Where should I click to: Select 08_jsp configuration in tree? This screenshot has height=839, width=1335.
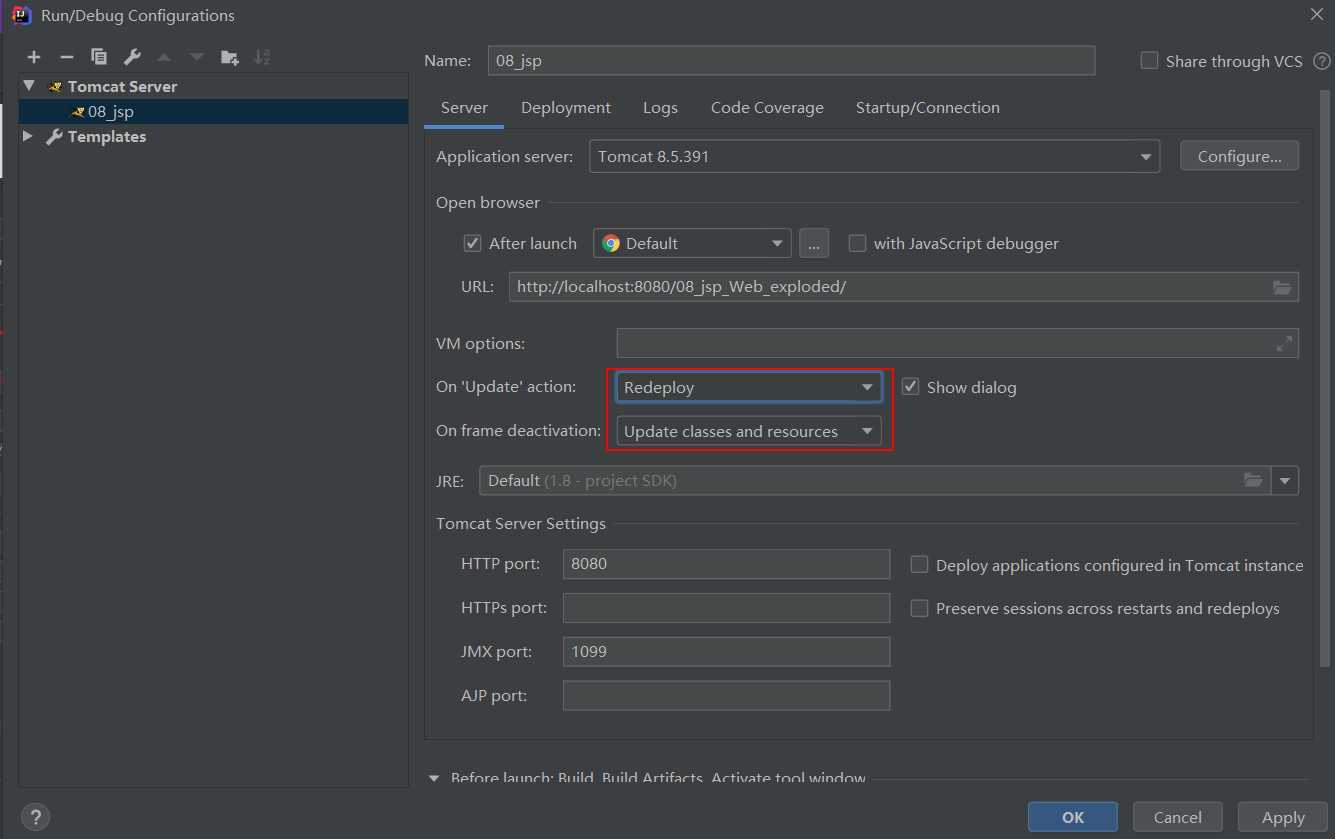[213, 111]
